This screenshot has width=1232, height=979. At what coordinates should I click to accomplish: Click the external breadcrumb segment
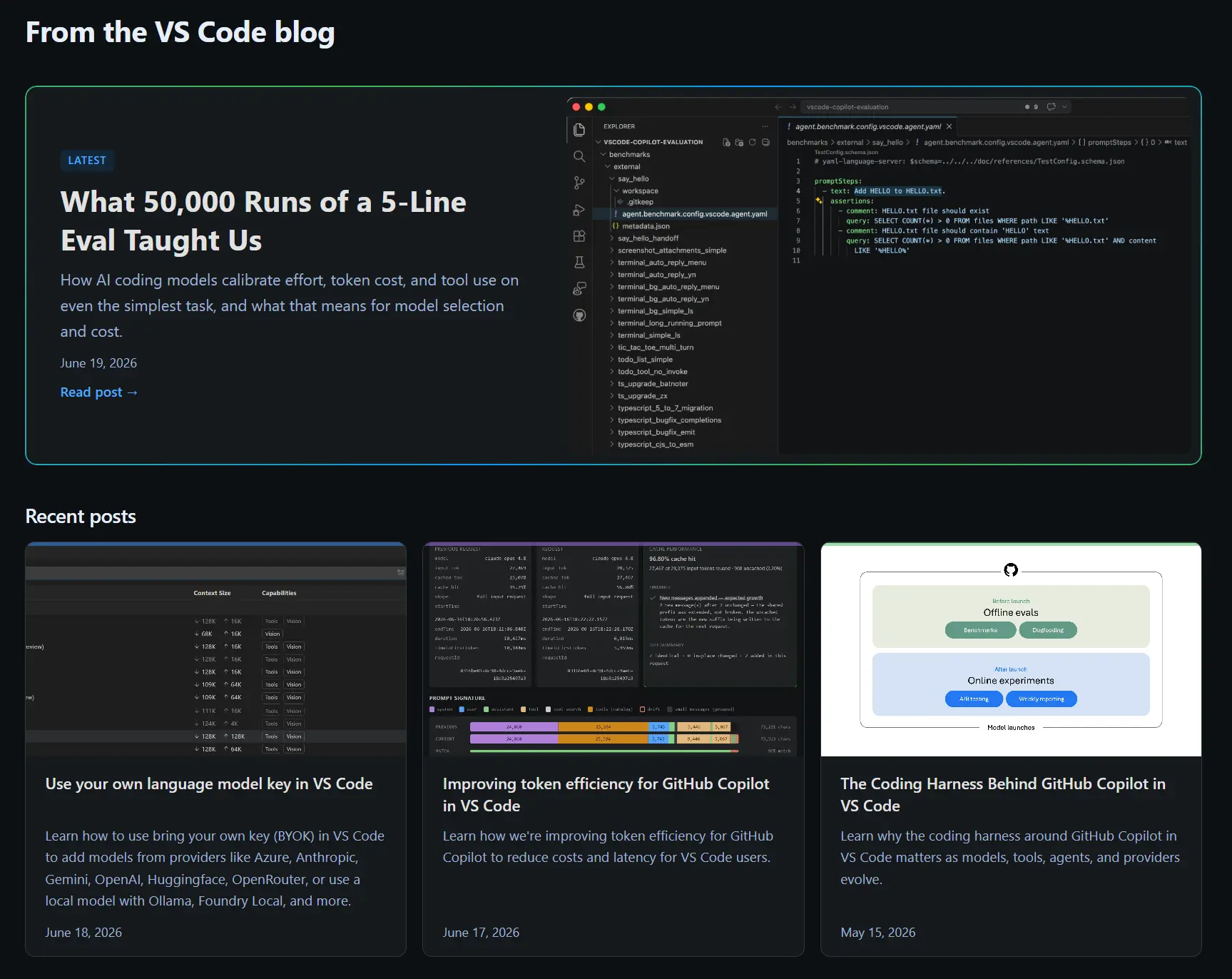coord(850,142)
